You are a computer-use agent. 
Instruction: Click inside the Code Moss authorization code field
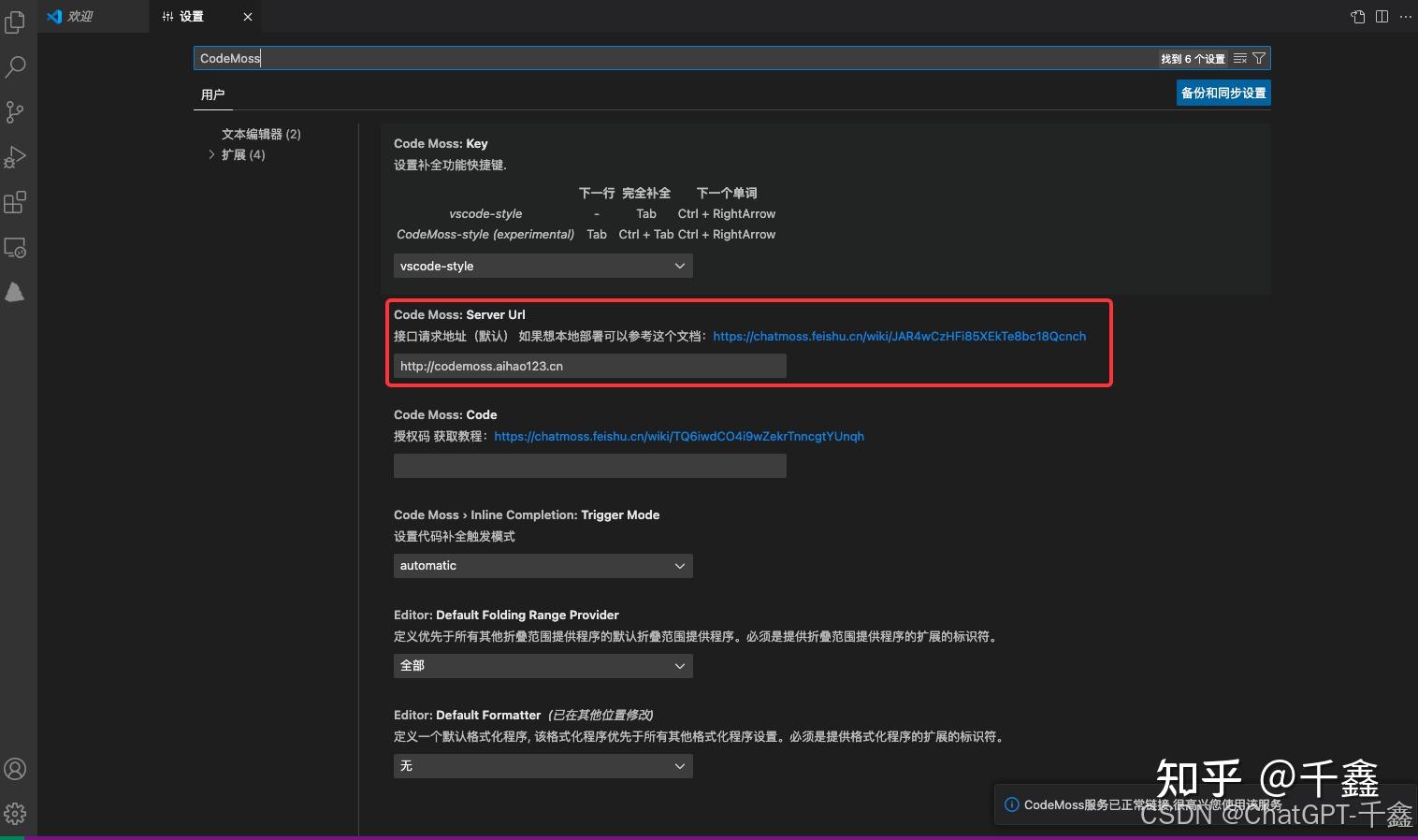tap(588, 465)
